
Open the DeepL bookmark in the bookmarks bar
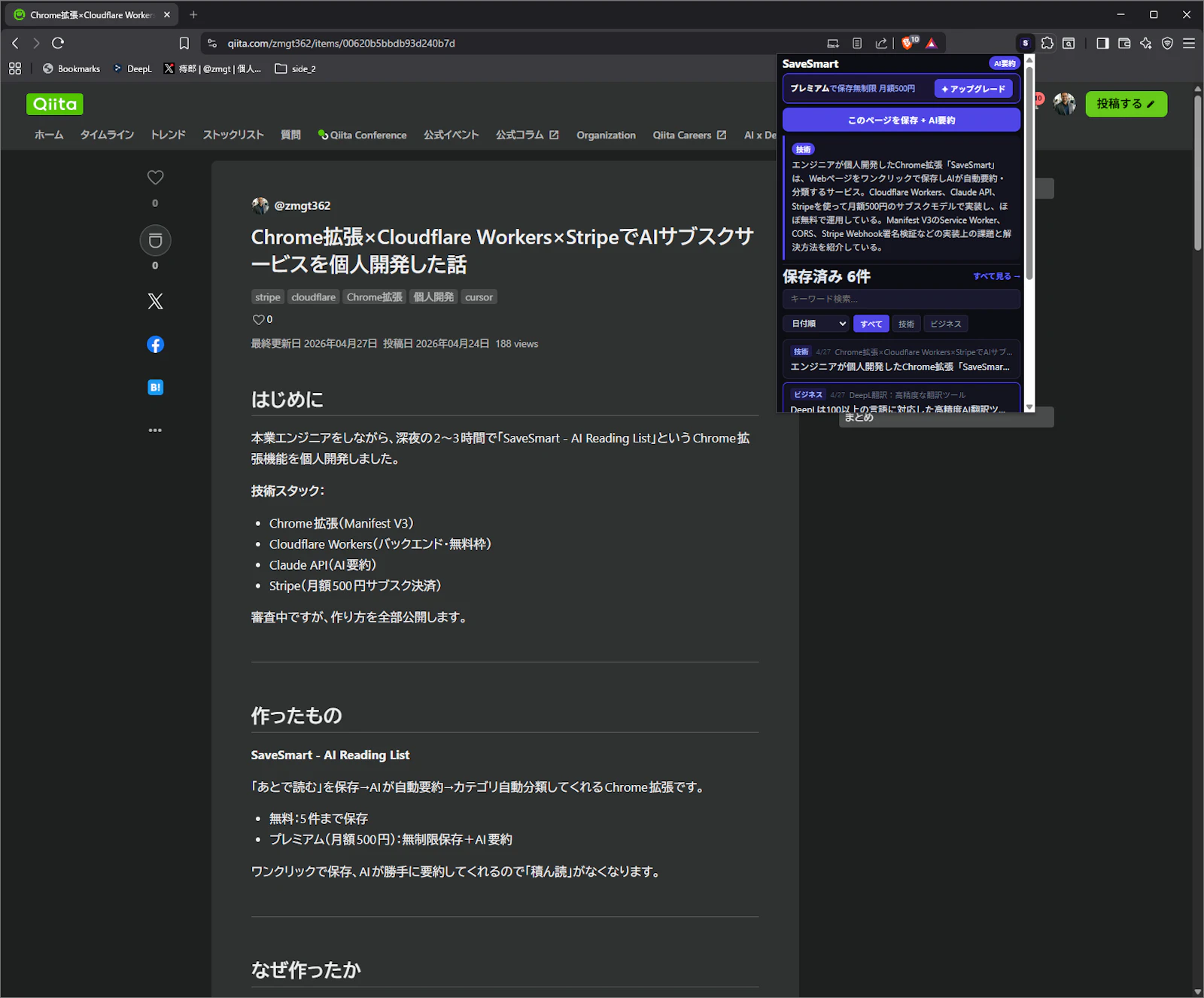pyautogui.click(x=132, y=68)
